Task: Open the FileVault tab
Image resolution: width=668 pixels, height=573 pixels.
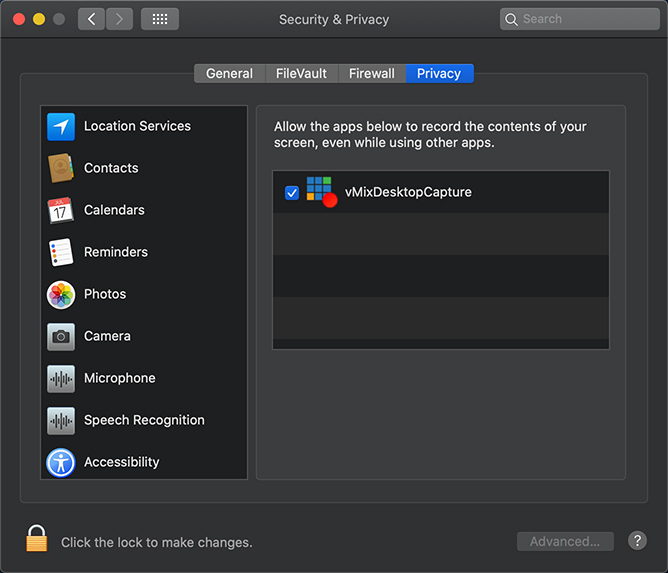Action: [x=301, y=74]
